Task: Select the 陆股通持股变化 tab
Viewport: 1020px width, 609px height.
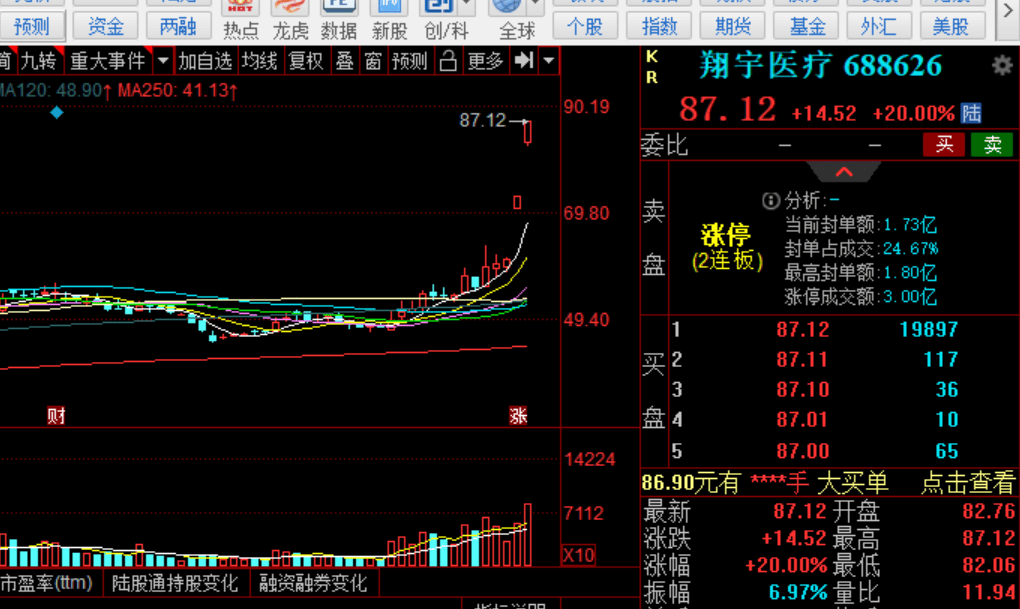Action: [175, 582]
